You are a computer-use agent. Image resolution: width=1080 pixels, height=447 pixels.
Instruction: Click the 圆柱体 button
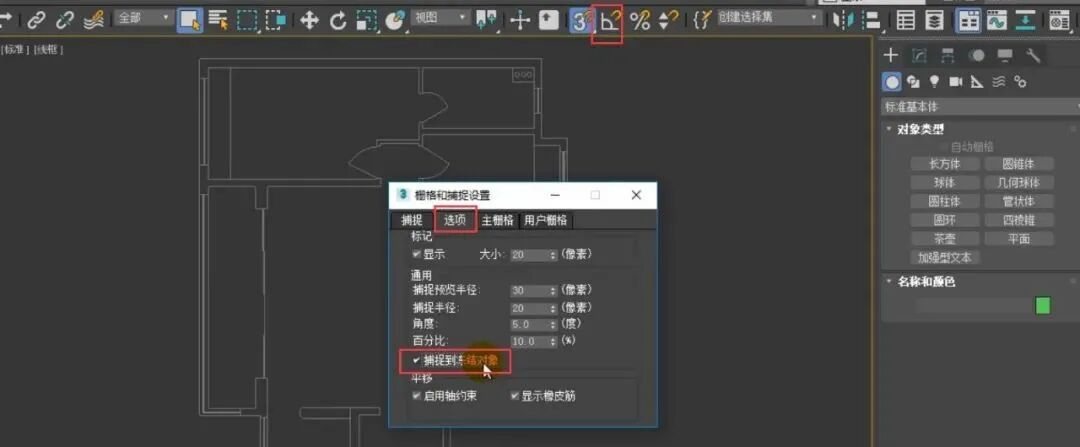click(945, 201)
